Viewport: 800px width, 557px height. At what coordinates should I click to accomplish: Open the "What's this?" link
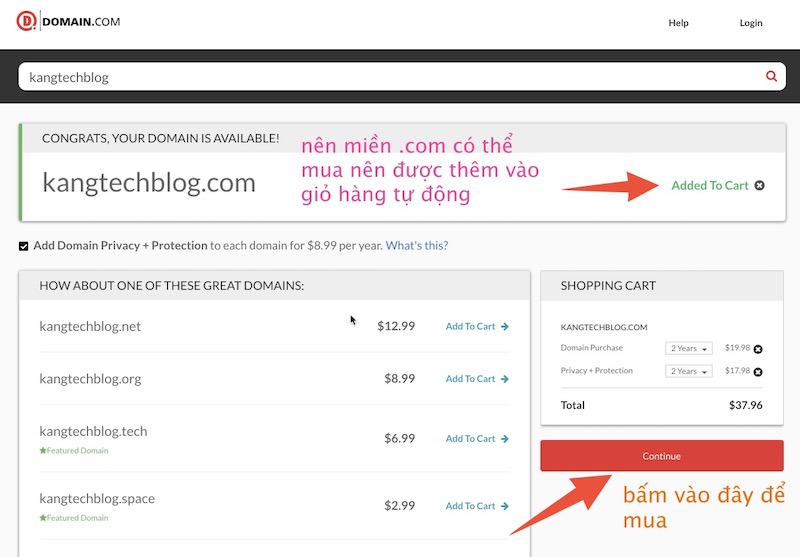point(416,246)
